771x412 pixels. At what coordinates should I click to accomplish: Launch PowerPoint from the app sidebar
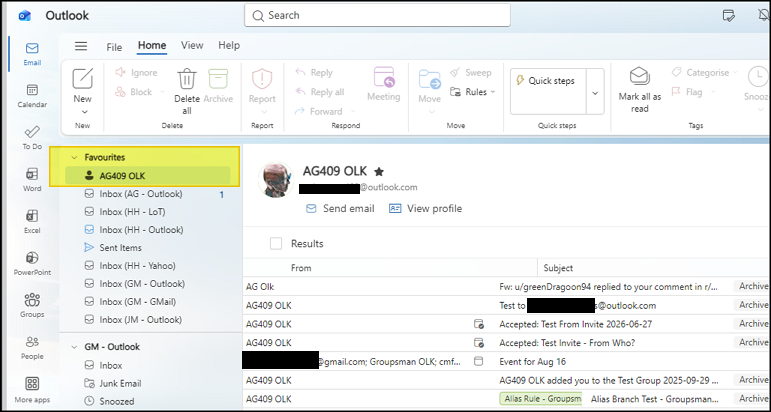32,264
